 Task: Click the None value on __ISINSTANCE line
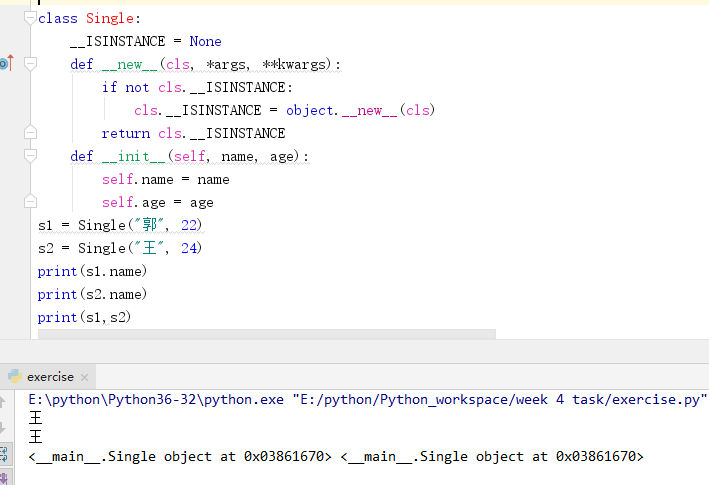(205, 42)
